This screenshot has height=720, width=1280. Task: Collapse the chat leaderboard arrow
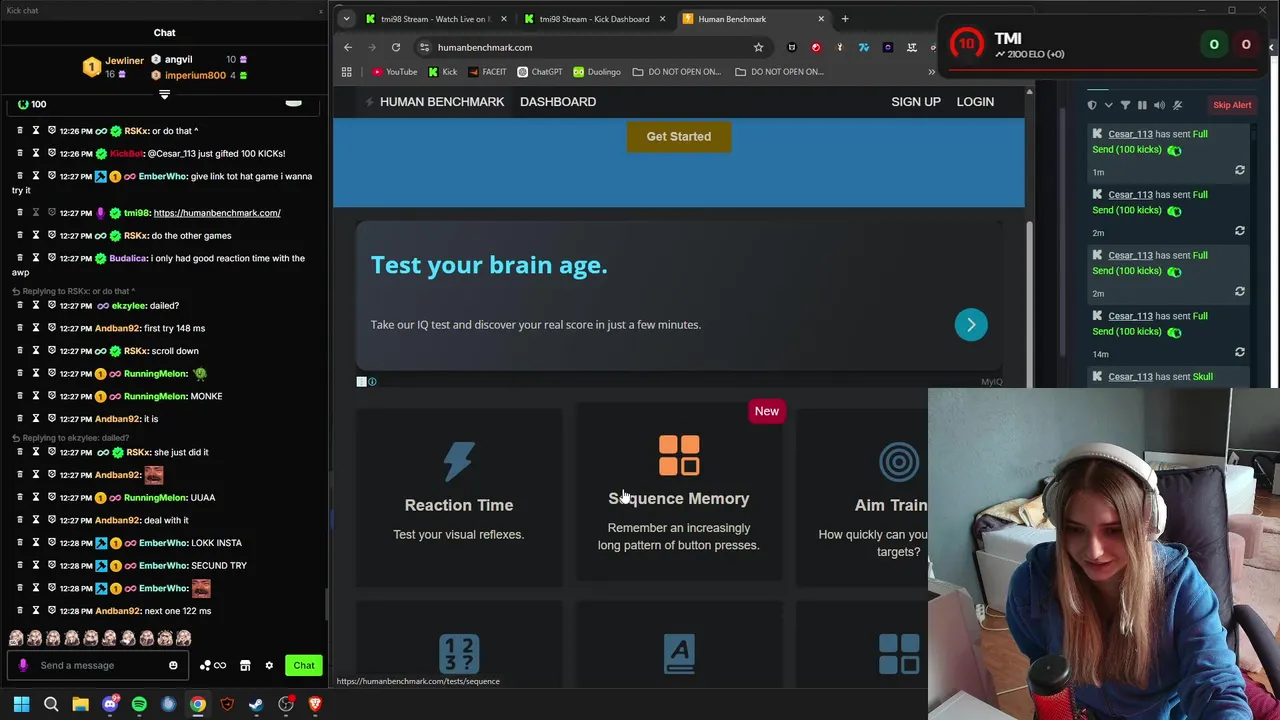[164, 94]
